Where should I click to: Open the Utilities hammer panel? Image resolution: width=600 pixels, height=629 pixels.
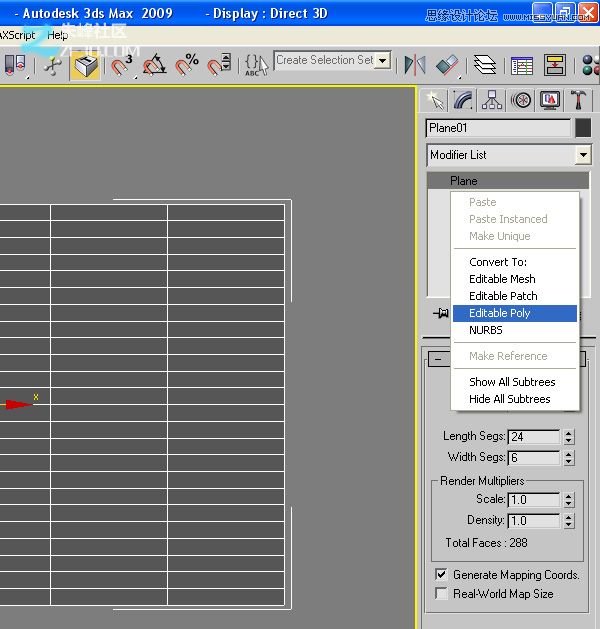click(x=578, y=100)
